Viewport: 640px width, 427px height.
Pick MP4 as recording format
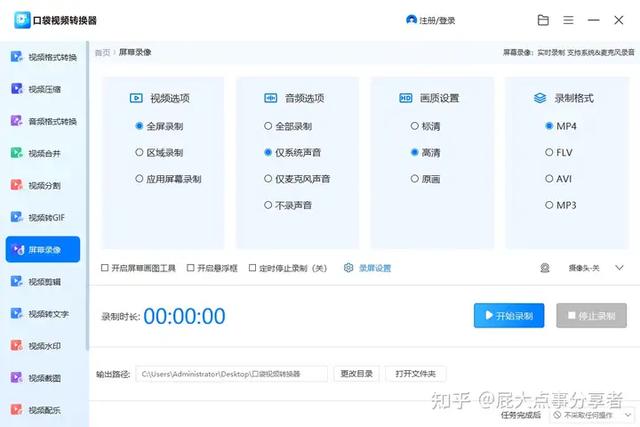[549, 126]
